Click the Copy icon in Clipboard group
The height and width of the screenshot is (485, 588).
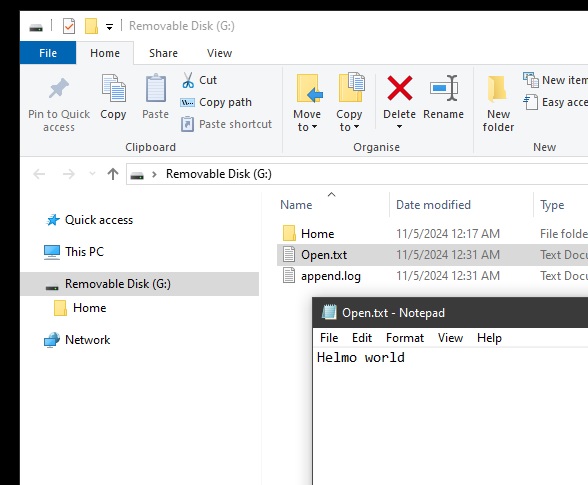coord(113,88)
